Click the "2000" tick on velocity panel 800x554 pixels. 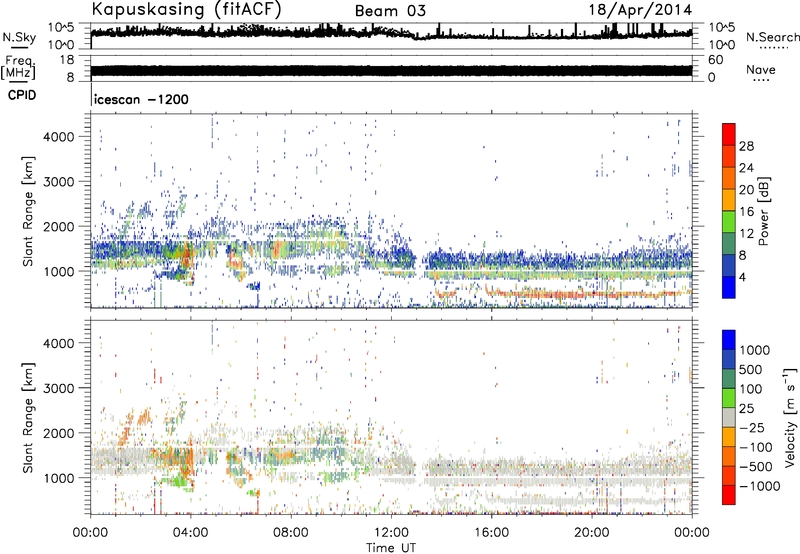coord(58,433)
